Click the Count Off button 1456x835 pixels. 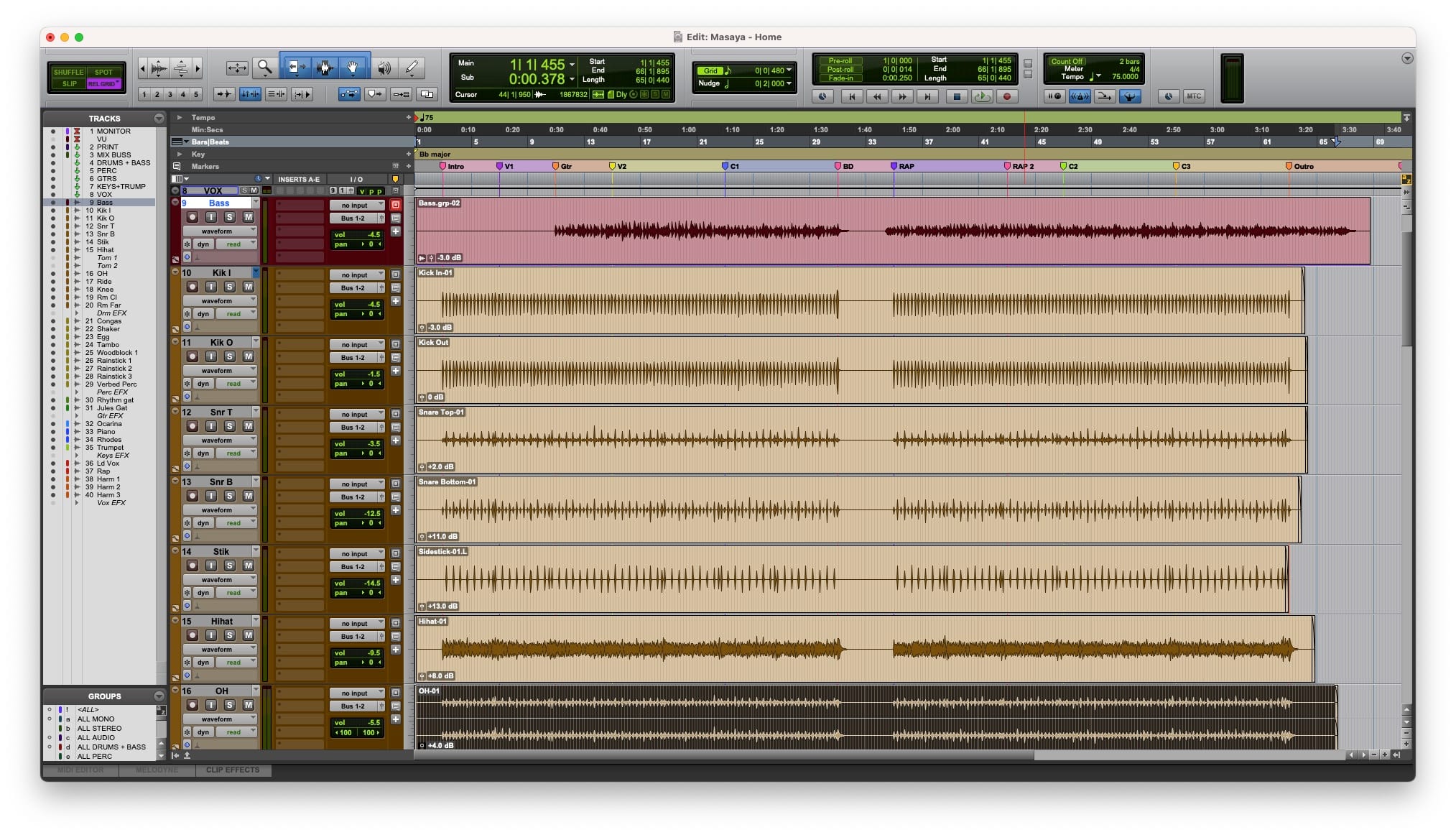coord(1067,61)
